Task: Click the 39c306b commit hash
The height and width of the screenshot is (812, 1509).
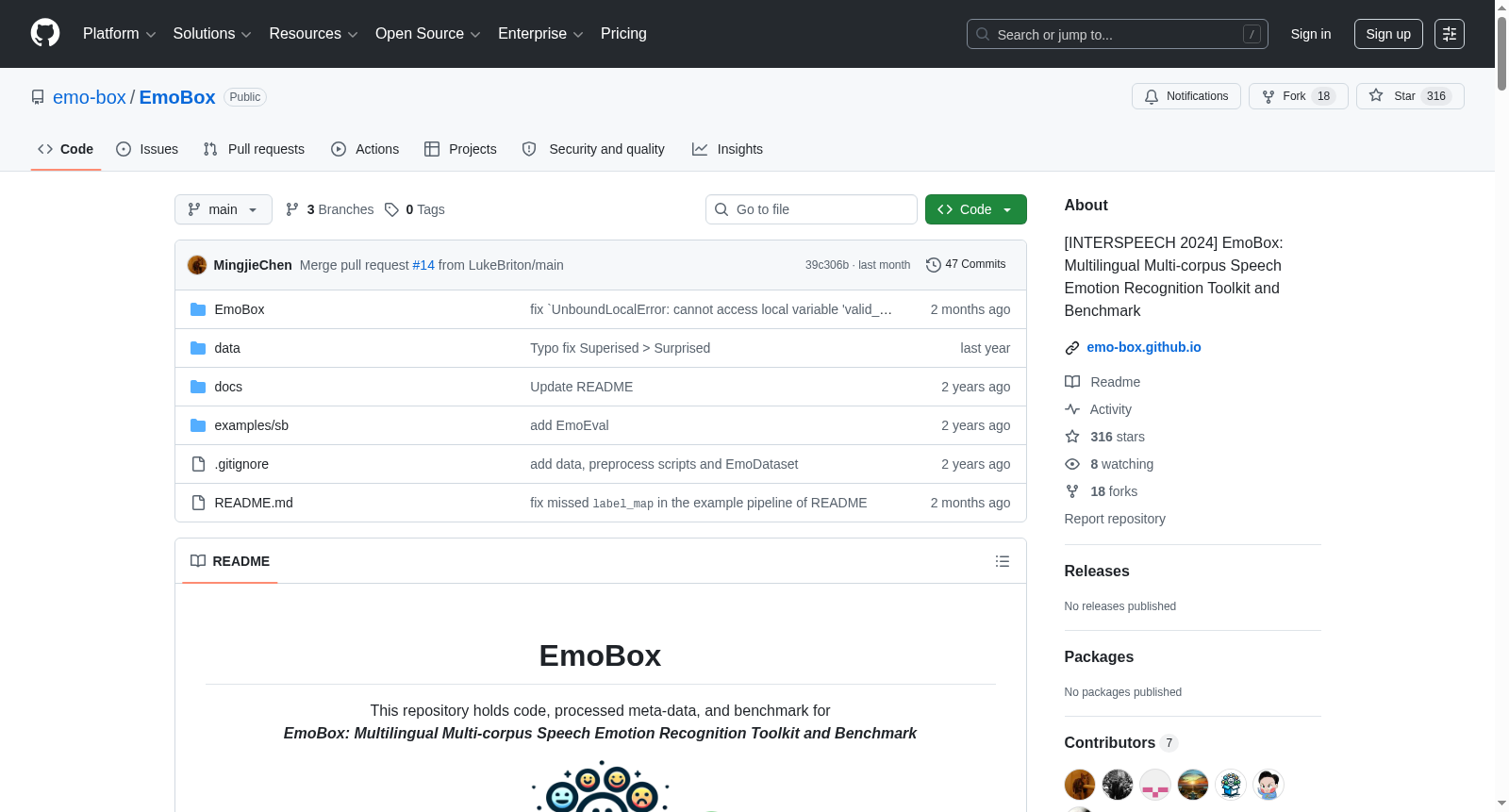Action: point(827,265)
